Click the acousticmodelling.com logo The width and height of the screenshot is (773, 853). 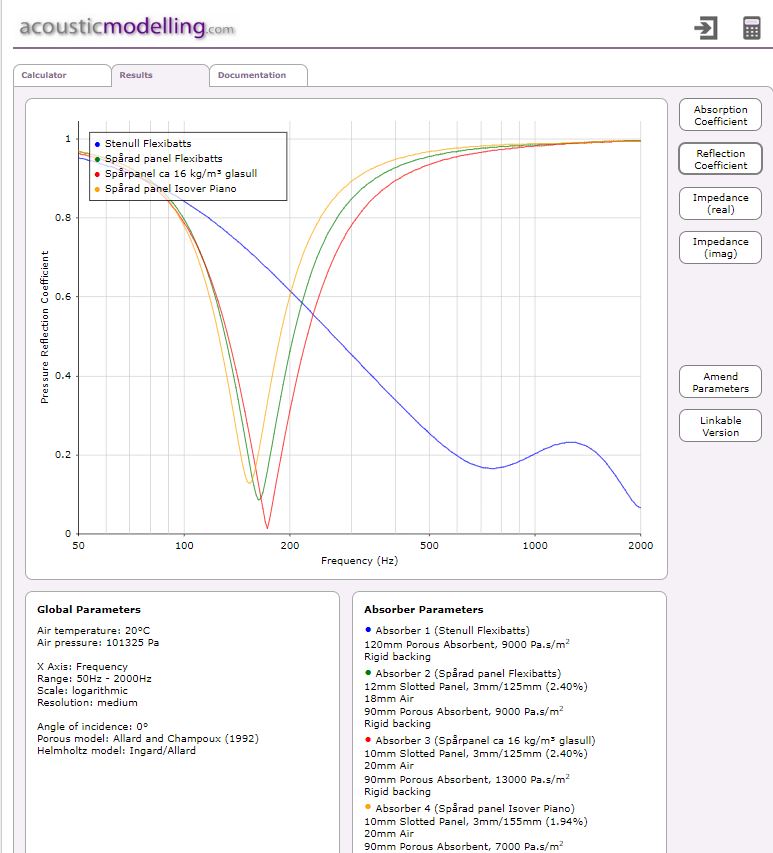pos(126,27)
